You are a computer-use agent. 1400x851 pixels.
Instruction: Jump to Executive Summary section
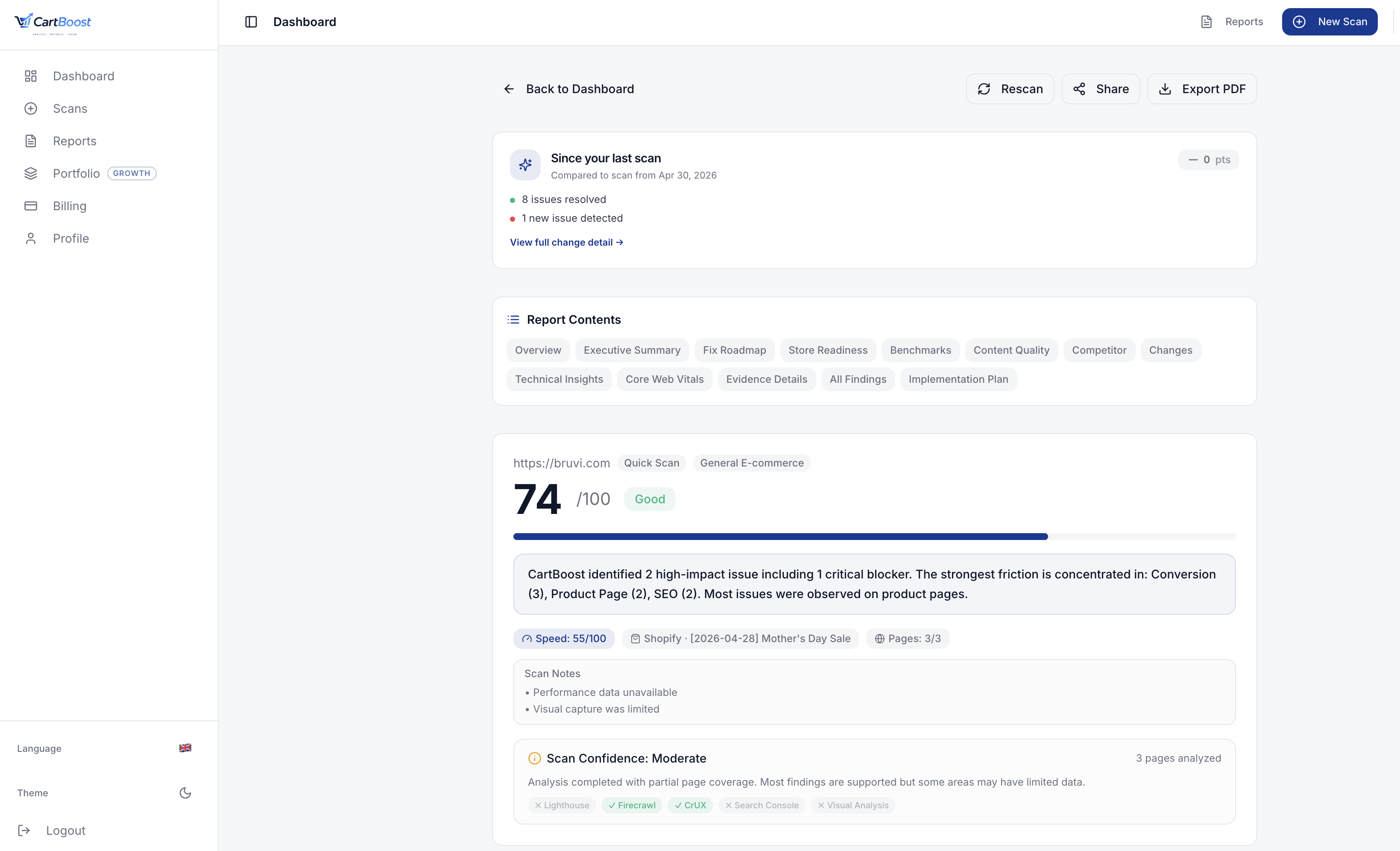coord(632,350)
